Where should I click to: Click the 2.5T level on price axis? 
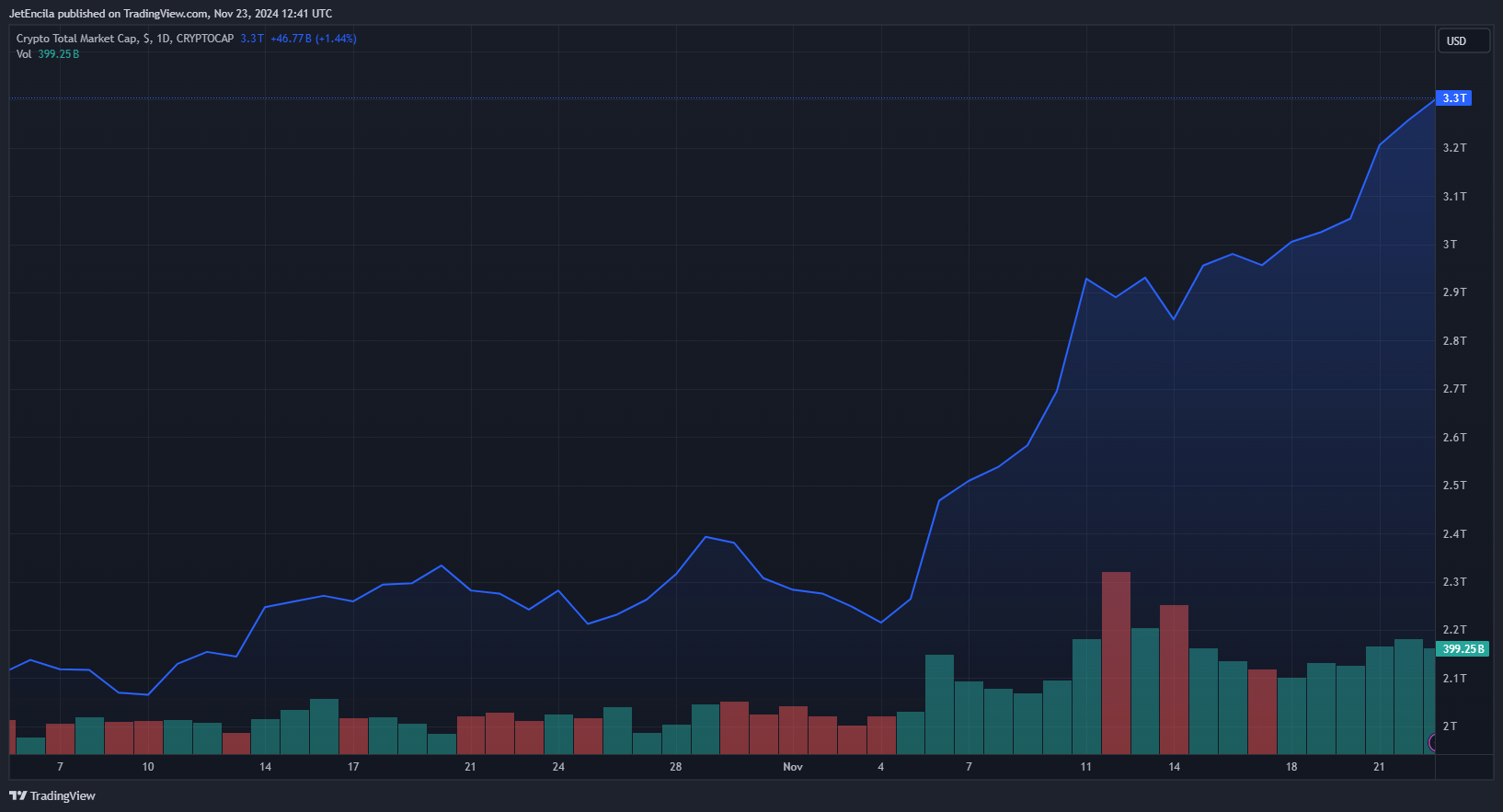(1454, 486)
